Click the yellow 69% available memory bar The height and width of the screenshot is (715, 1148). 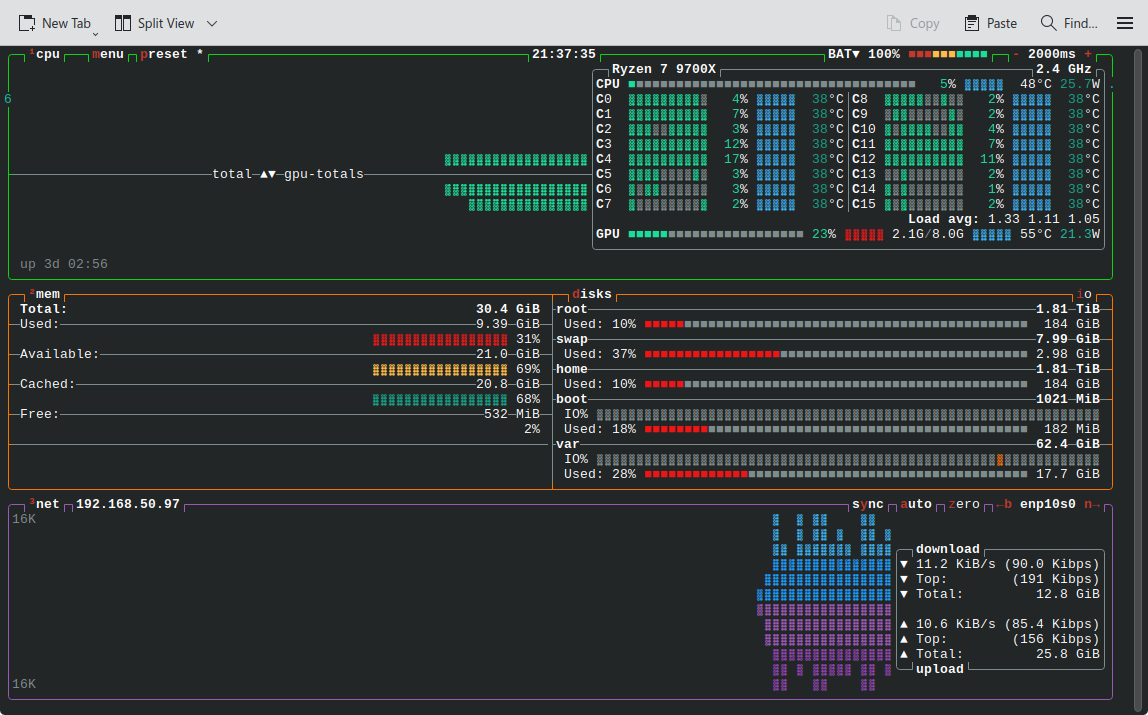point(440,370)
